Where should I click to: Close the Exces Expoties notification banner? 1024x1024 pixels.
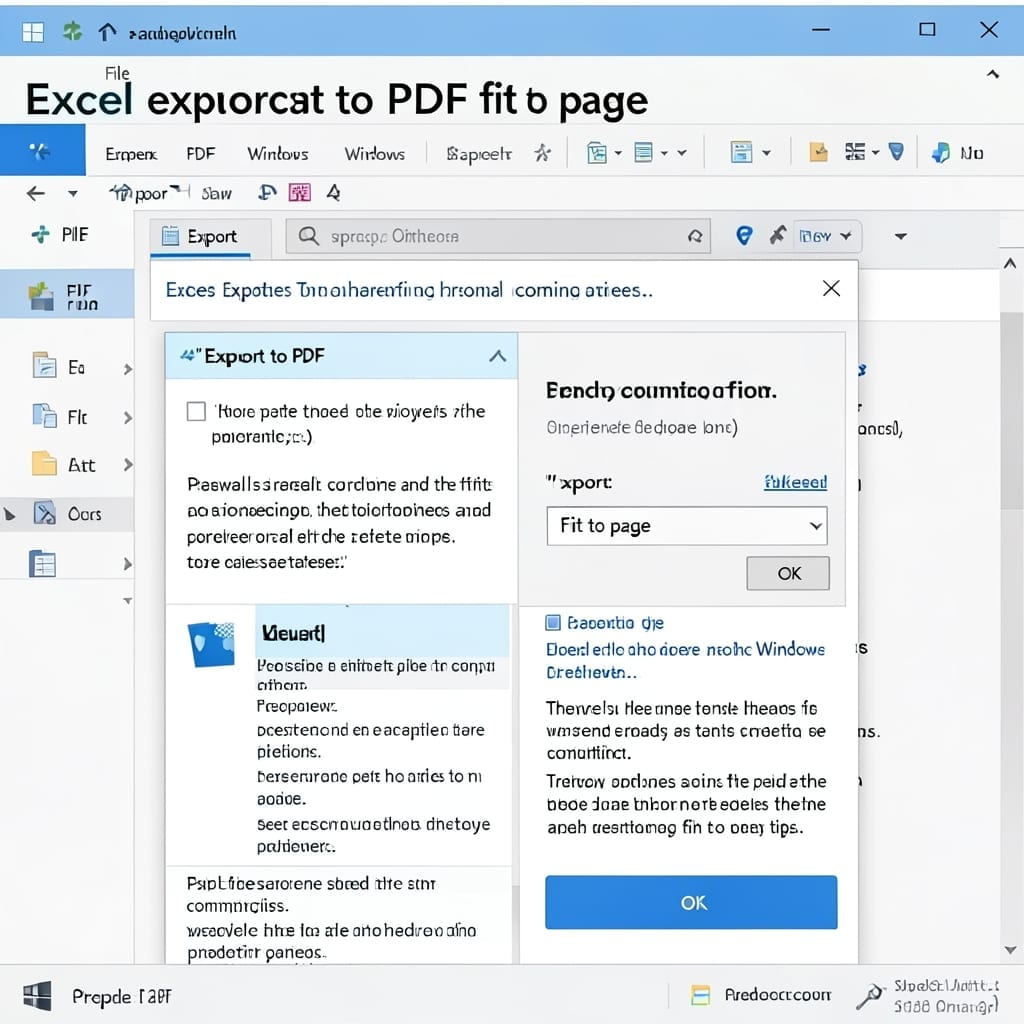click(x=831, y=288)
